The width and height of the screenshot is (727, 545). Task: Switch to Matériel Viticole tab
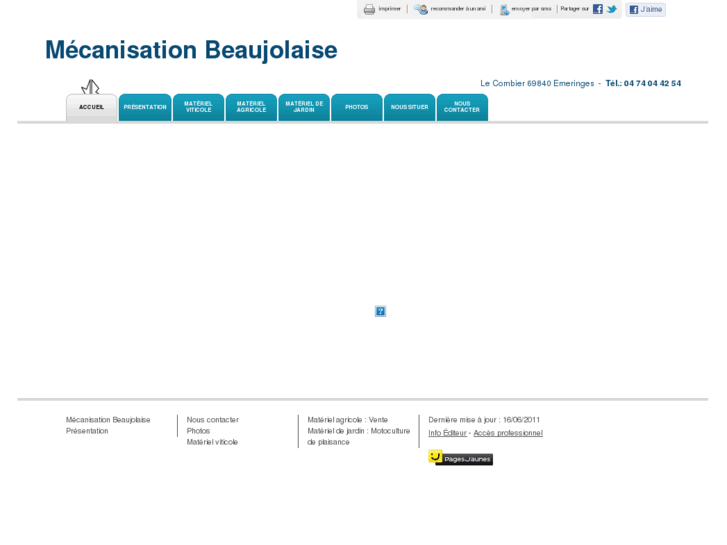tap(198, 108)
